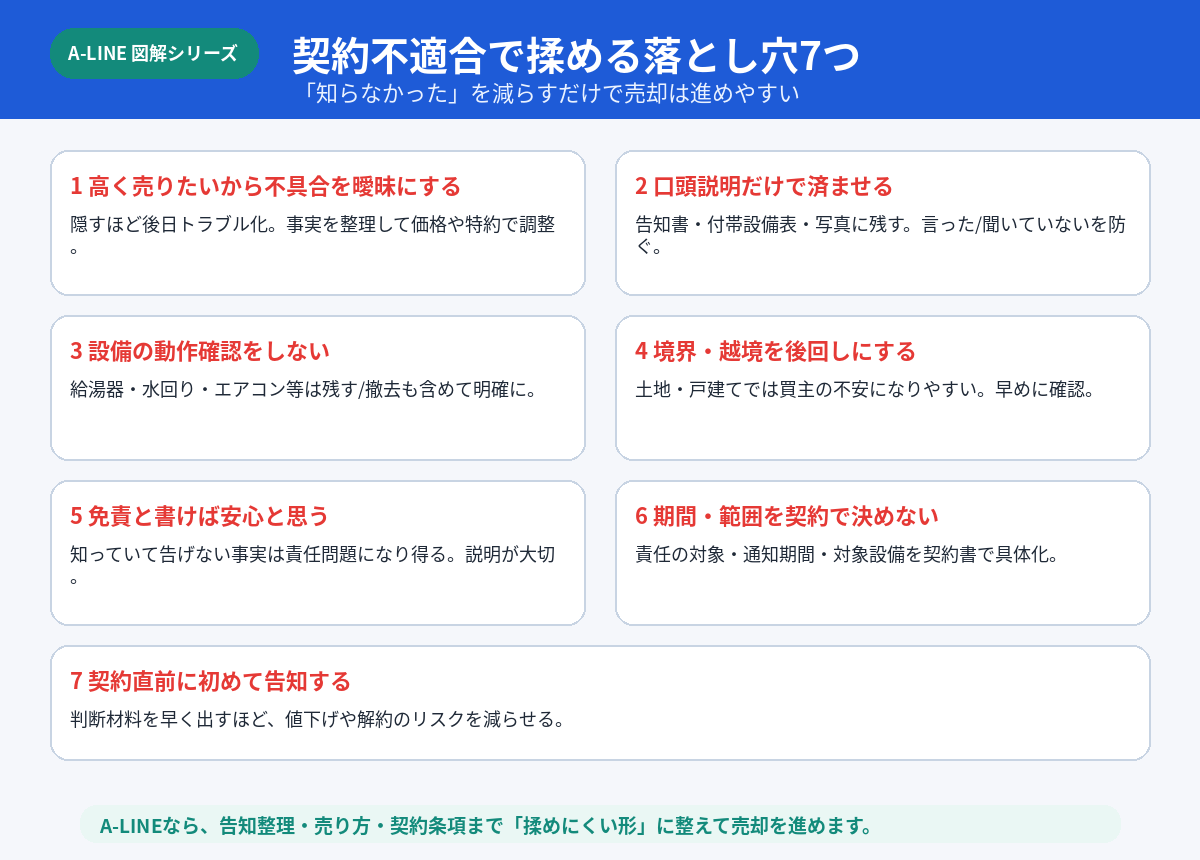
Task: Select heading 5 免責と書けば安心と思う
Action: [x=200, y=516]
